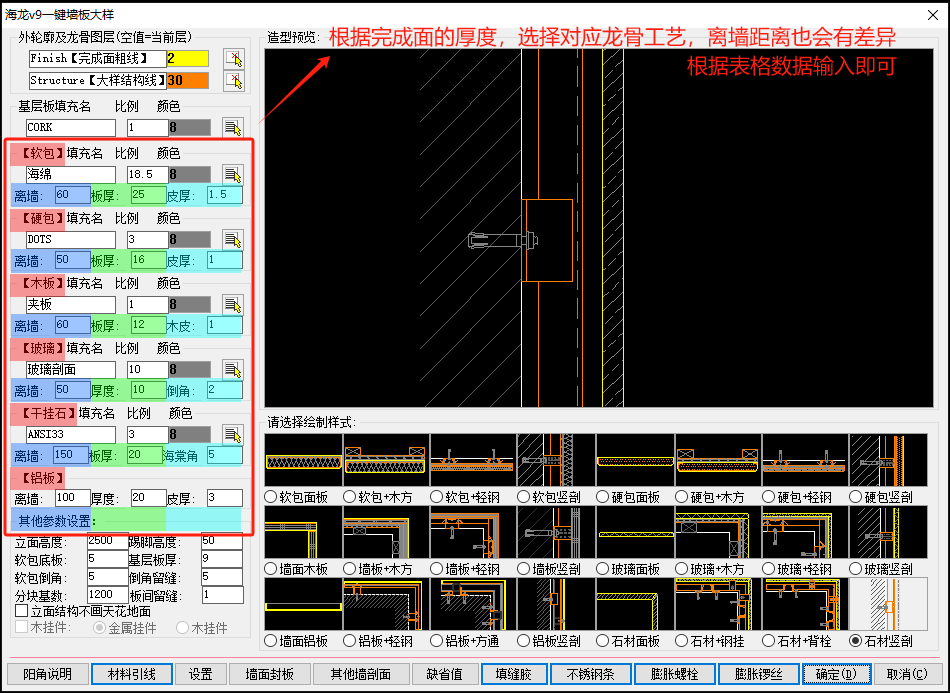This screenshot has height=693, width=950.
Task: Click layer pick icon beside Structure row
Action: click(x=234, y=81)
